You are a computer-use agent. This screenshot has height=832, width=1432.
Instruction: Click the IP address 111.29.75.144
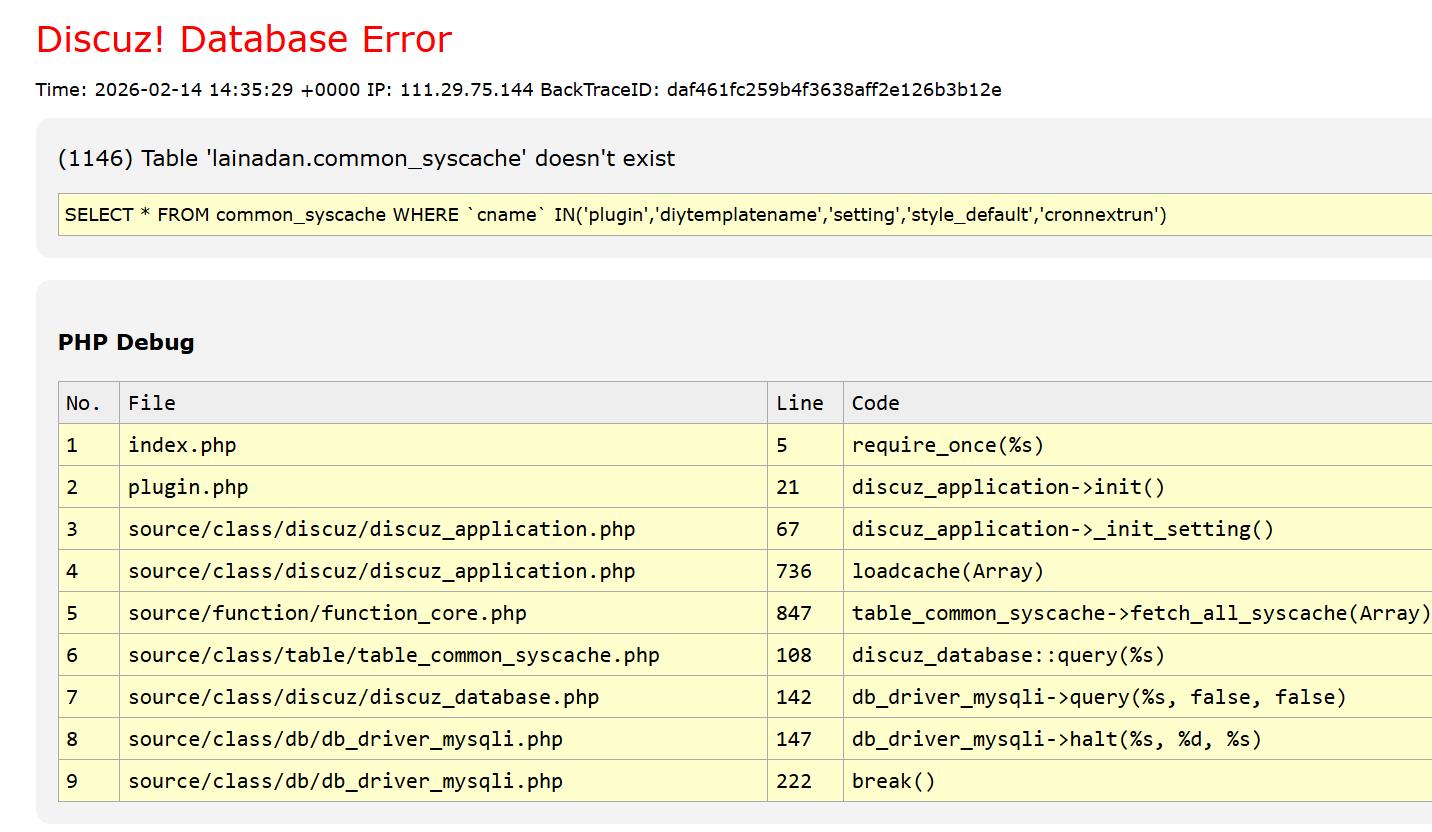click(x=466, y=90)
